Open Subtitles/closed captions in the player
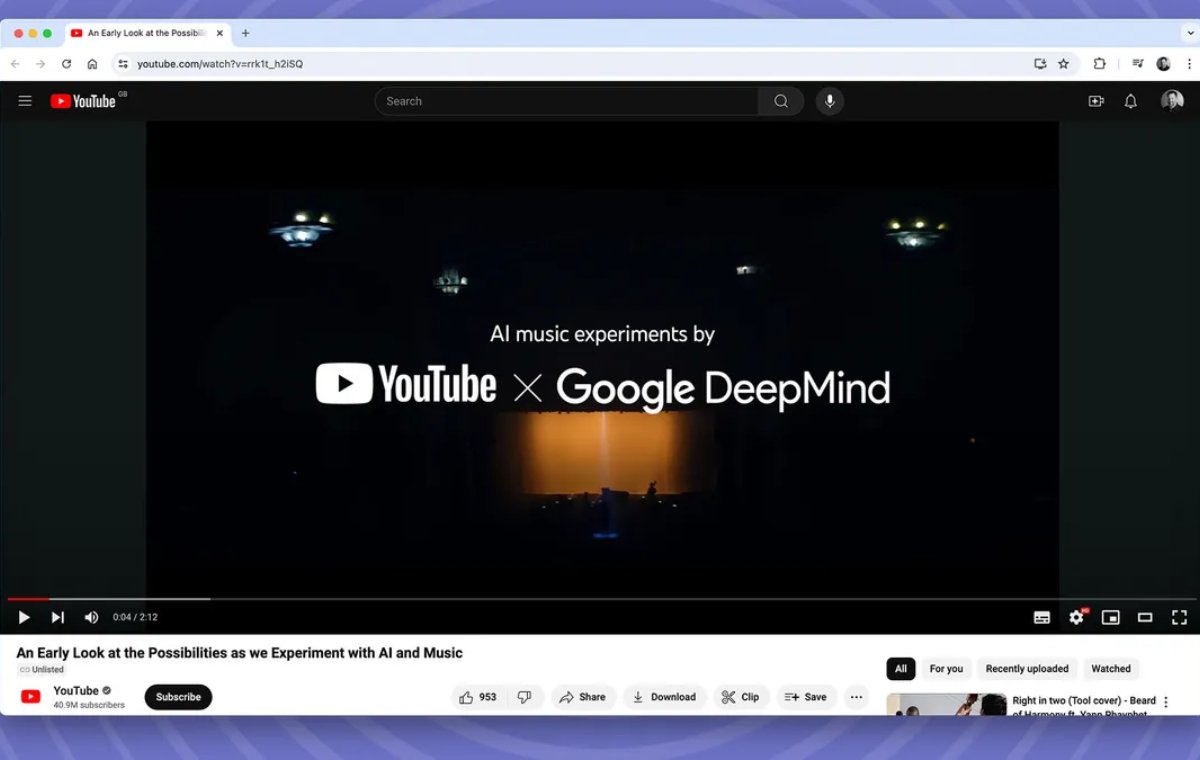The image size is (1200, 760). pos(1041,617)
